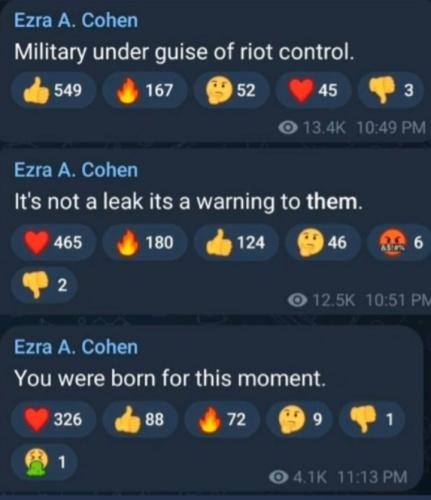Tap the thumbs-down reaction with 2
The image size is (431, 500).
tap(44, 285)
